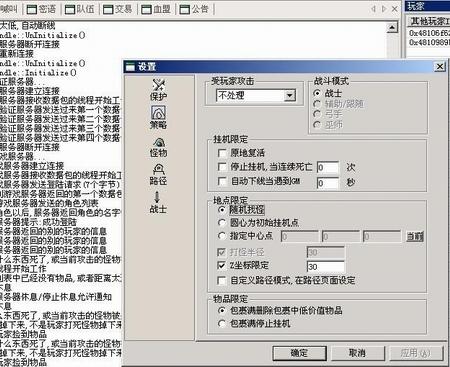Open the 公告 announcement tab
The height and width of the screenshot is (367, 450).
point(194,9)
